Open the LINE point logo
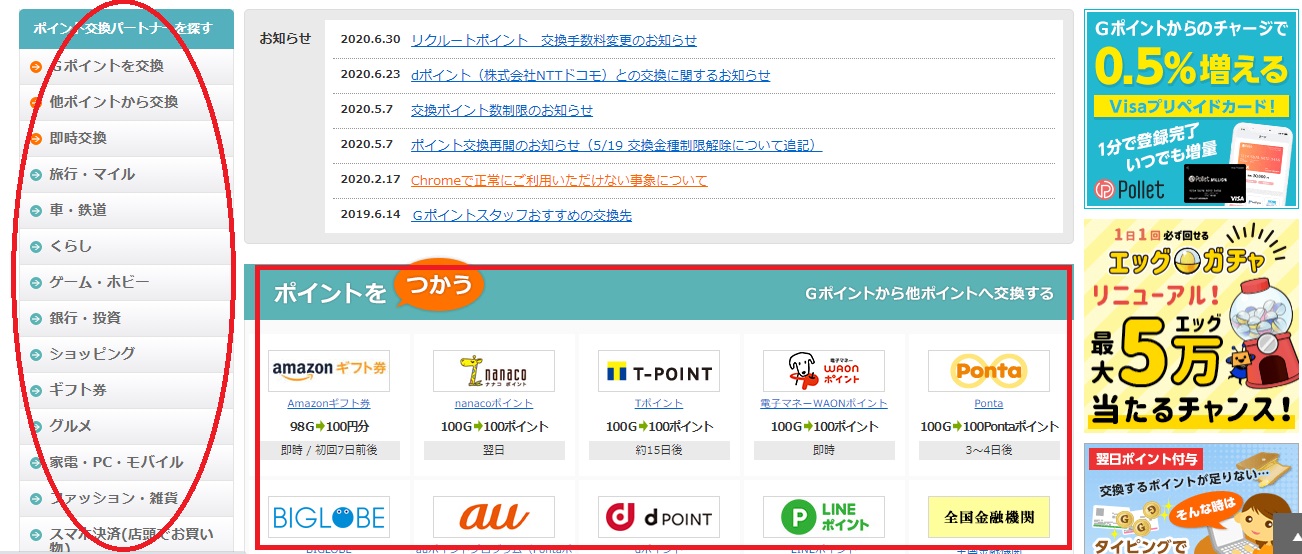The width and height of the screenshot is (1302, 554). click(x=823, y=517)
